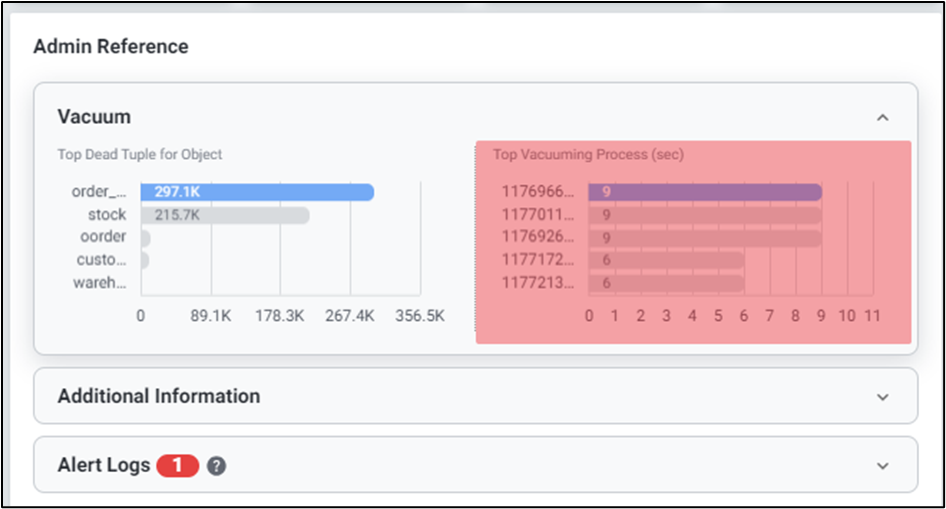Click the 1177172 vacuuming process bar

(x=666, y=260)
